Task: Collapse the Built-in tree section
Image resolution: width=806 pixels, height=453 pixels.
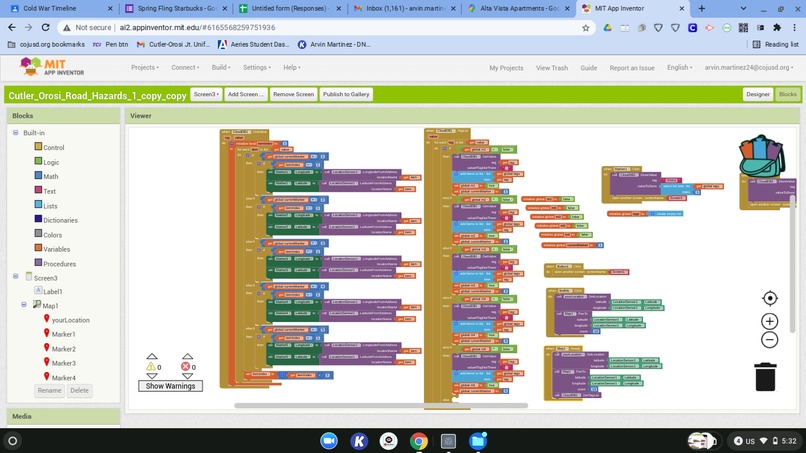Action: coord(15,133)
